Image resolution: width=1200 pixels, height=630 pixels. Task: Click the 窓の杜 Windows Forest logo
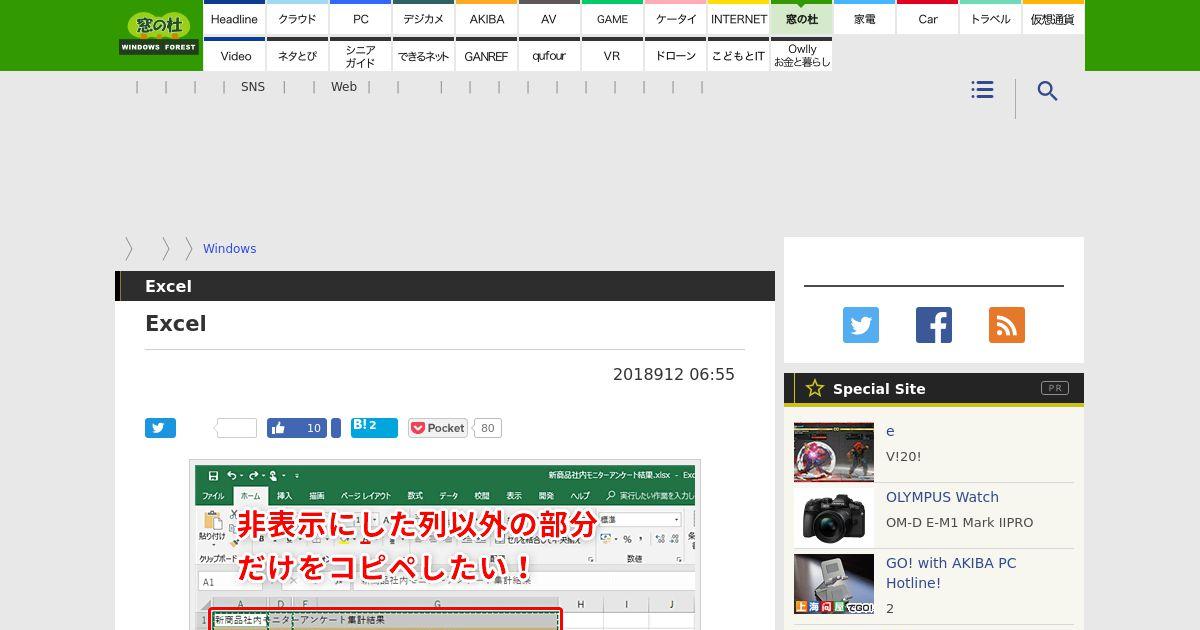click(x=158, y=33)
